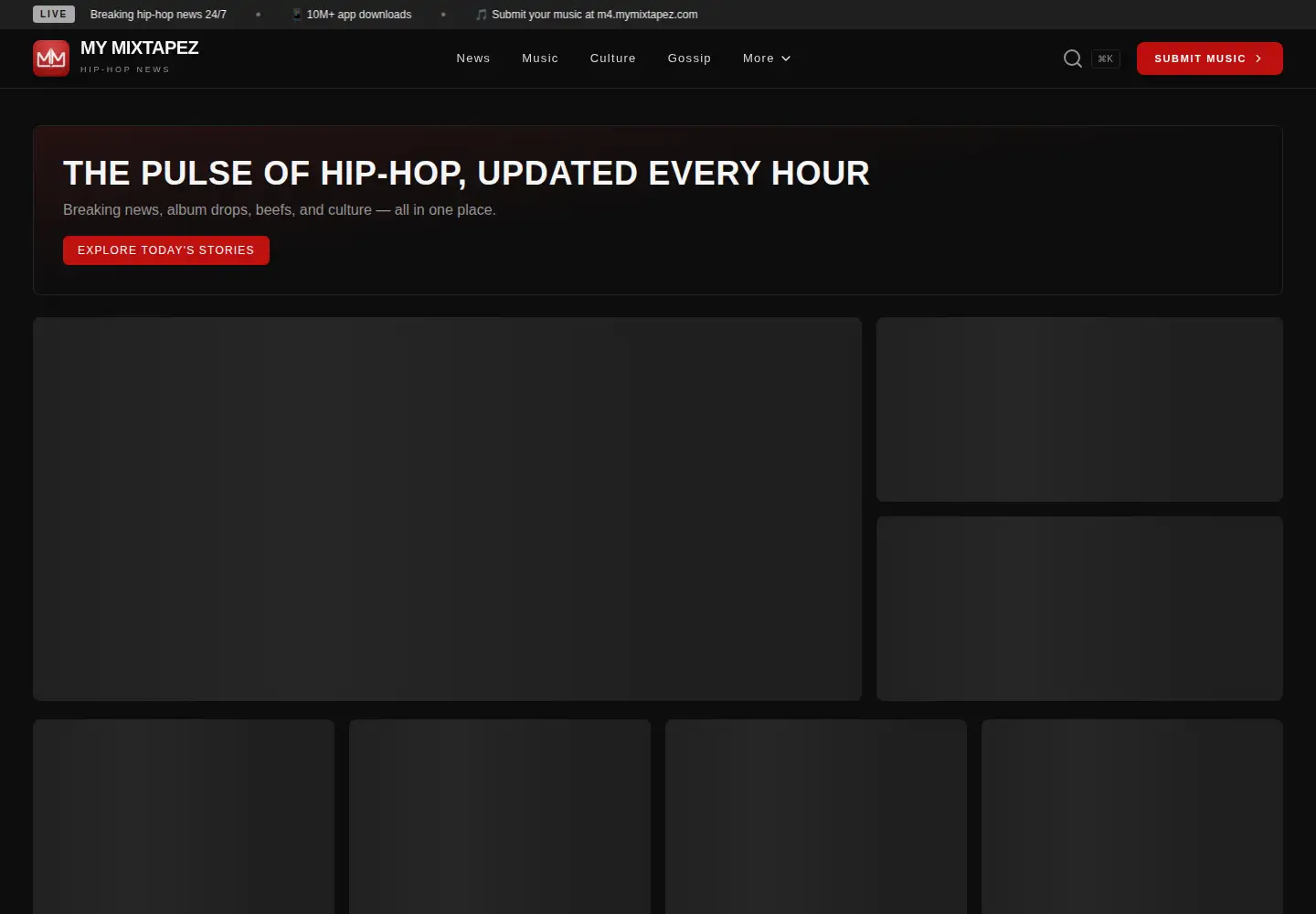Click the phone icon before '10M+ app downloads'

(297, 15)
